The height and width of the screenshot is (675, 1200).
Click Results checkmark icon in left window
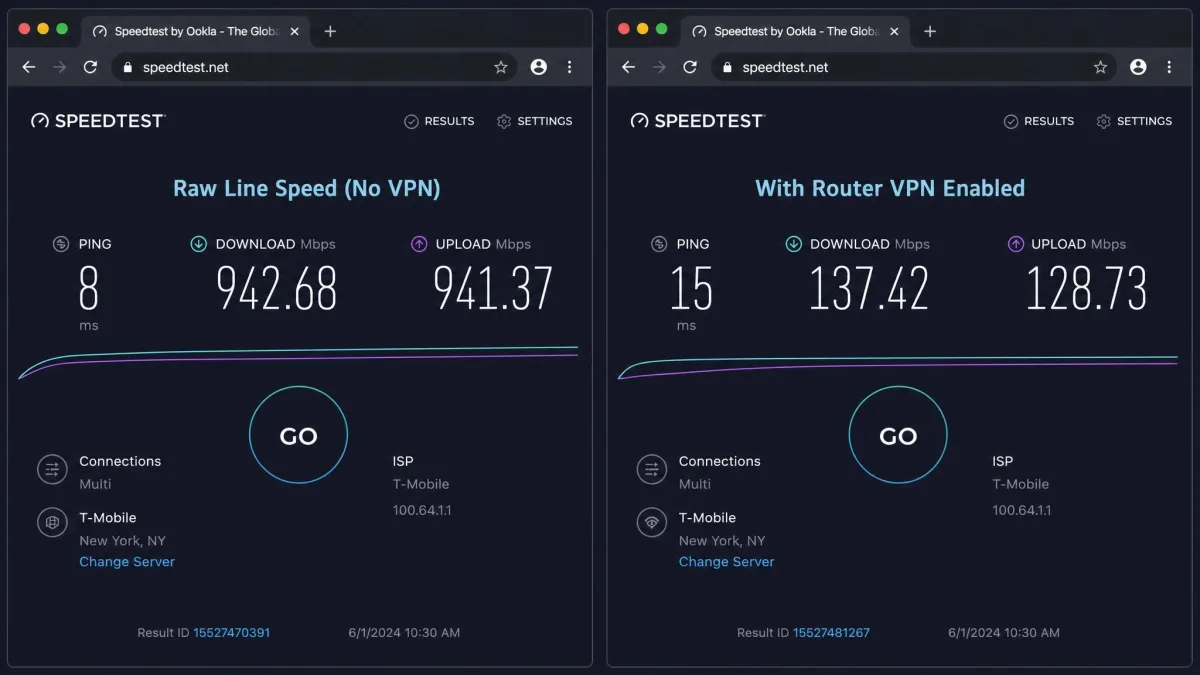point(411,121)
